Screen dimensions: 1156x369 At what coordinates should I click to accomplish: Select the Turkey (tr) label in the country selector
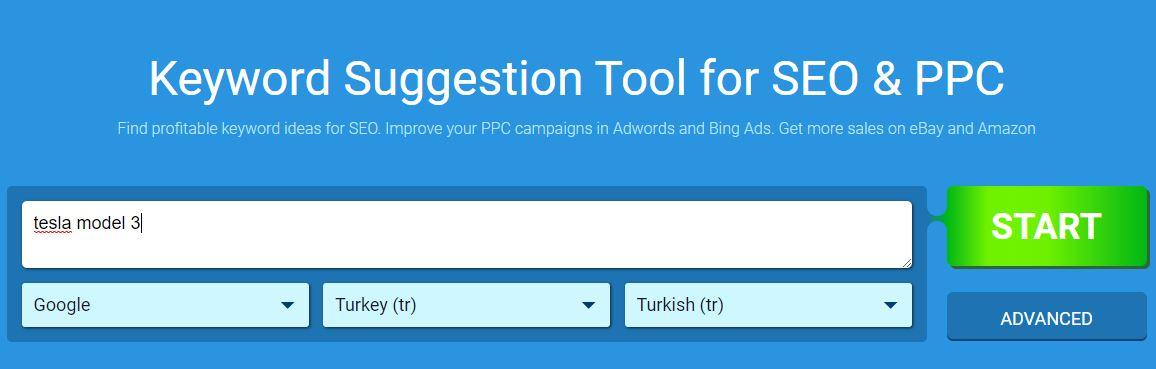pyautogui.click(x=376, y=305)
